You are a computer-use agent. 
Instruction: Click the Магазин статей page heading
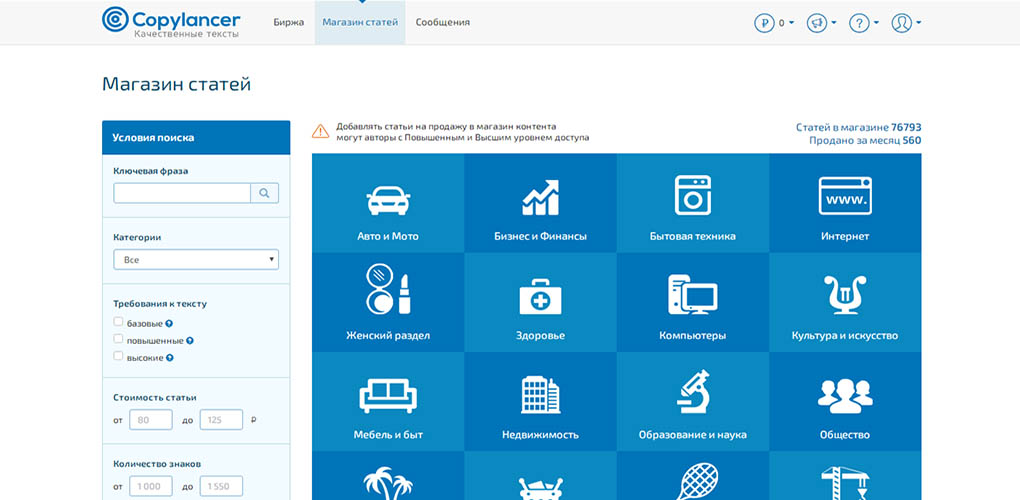coord(176,85)
